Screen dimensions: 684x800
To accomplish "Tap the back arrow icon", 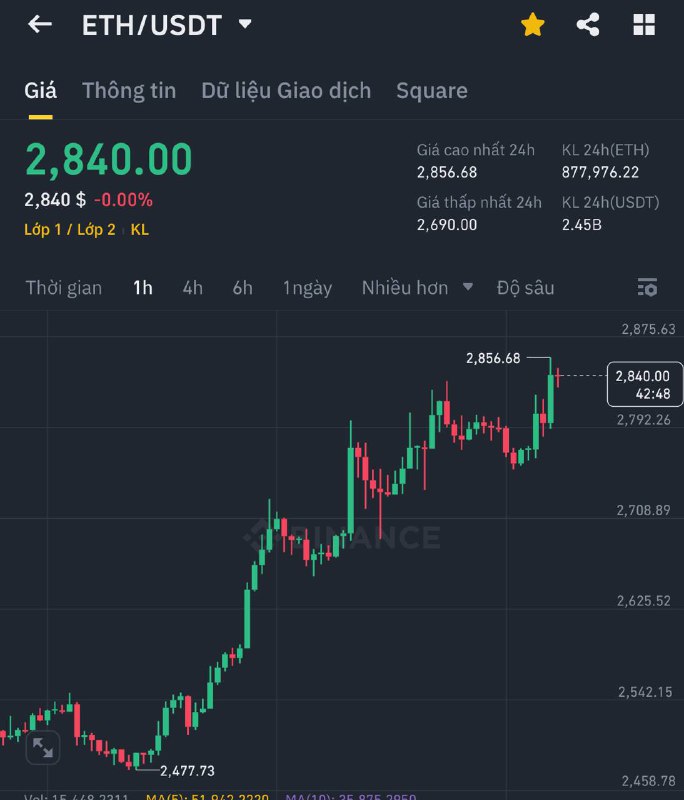I will (x=40, y=25).
